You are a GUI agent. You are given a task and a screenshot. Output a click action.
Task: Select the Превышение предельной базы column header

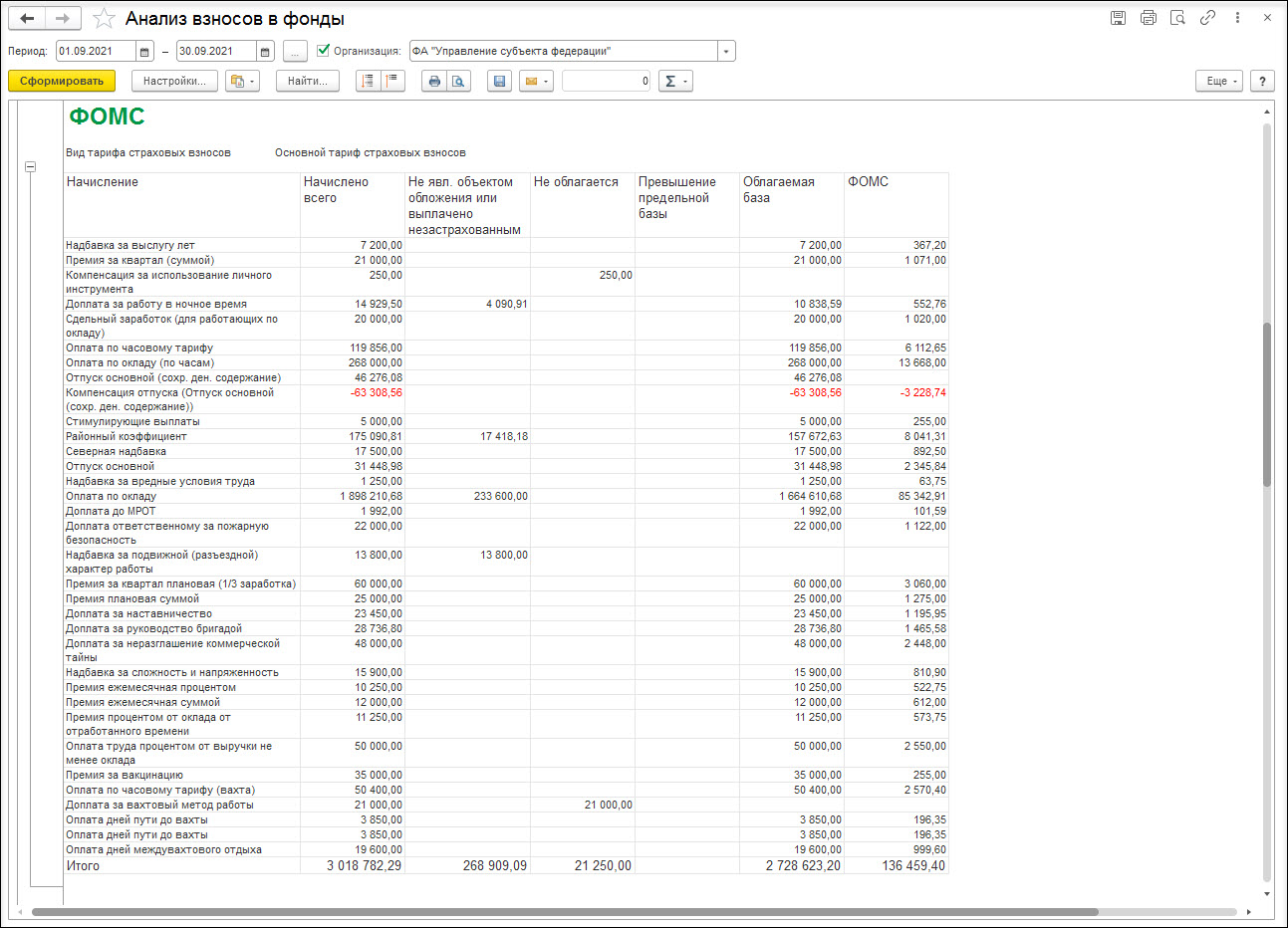tap(687, 205)
